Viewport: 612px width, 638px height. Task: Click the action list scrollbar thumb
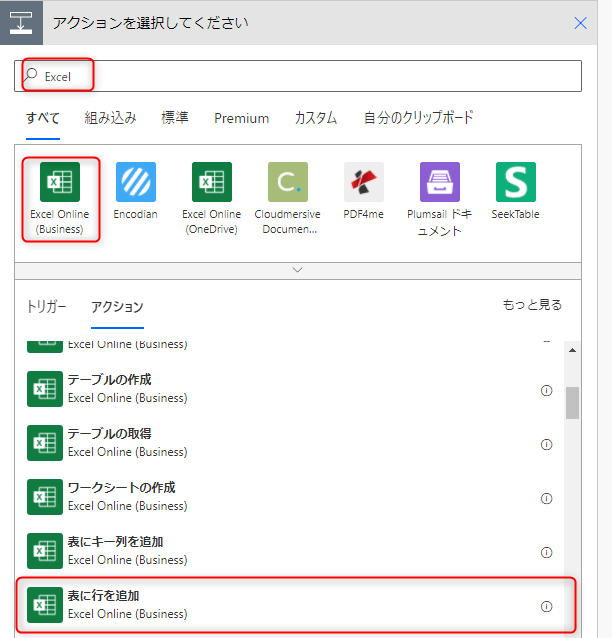pos(572,401)
